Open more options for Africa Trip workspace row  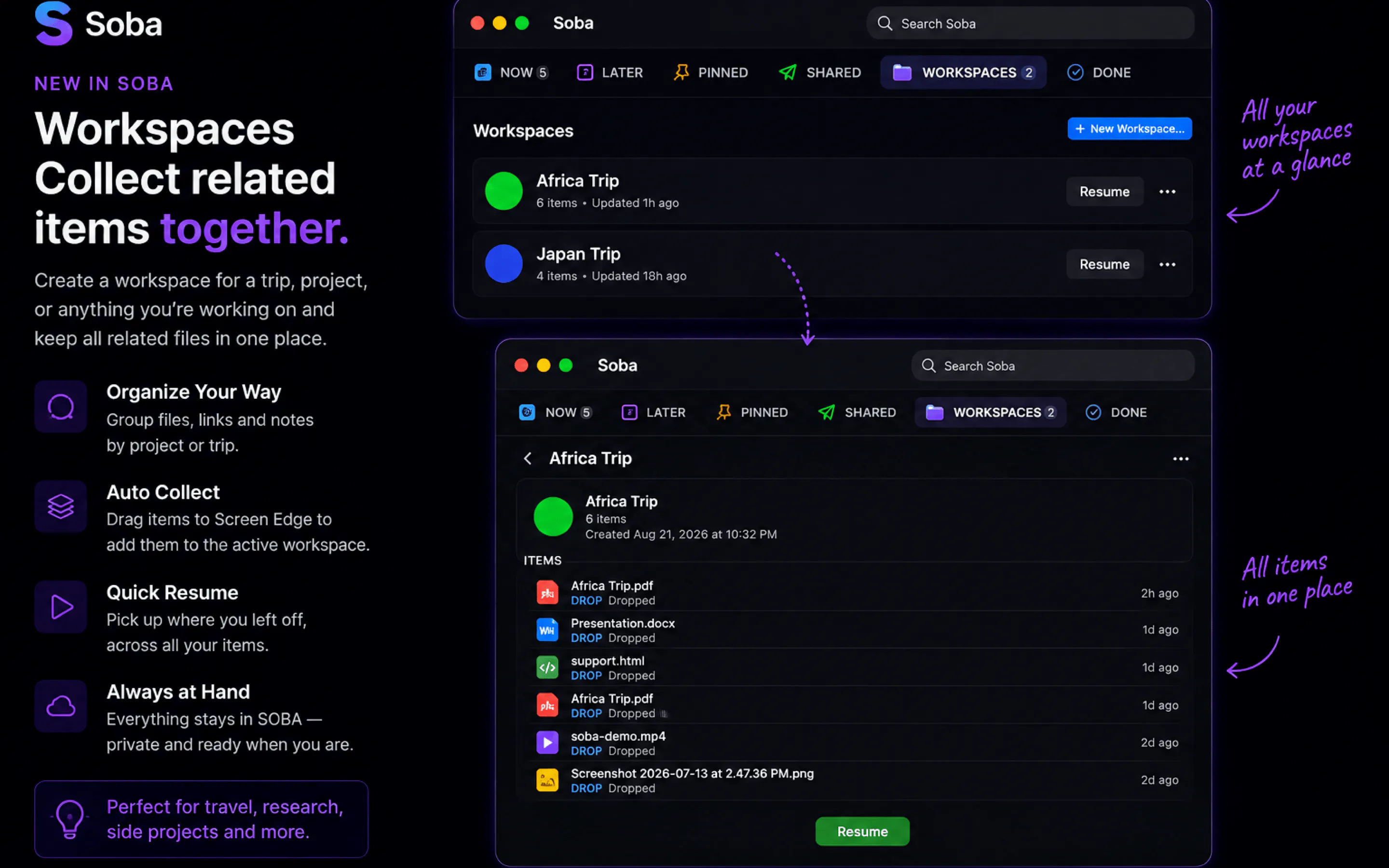coord(1168,192)
